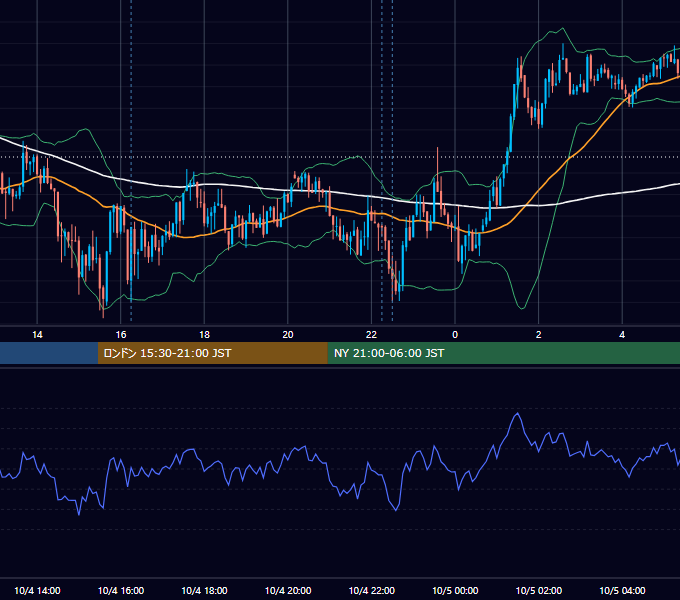The image size is (680, 600).
Task: Click the '10/5 00:00' date label
Action: [455, 590]
